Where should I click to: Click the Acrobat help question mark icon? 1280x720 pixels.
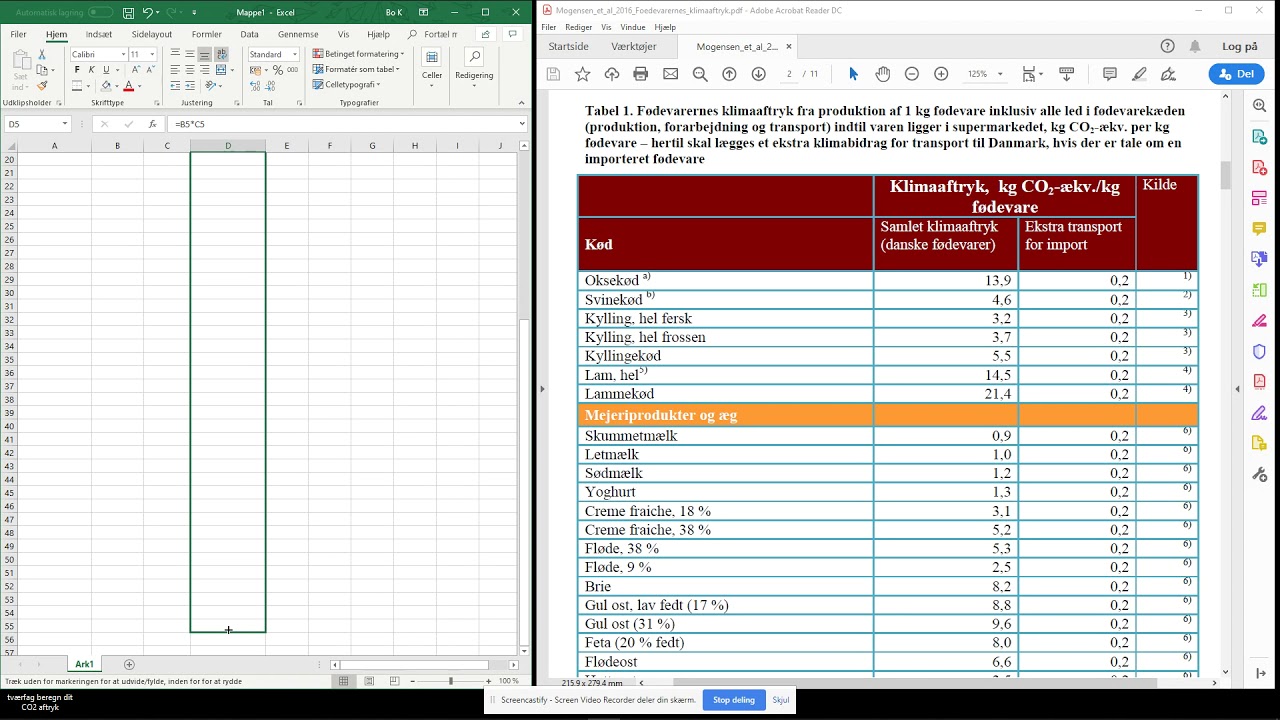(x=1167, y=46)
